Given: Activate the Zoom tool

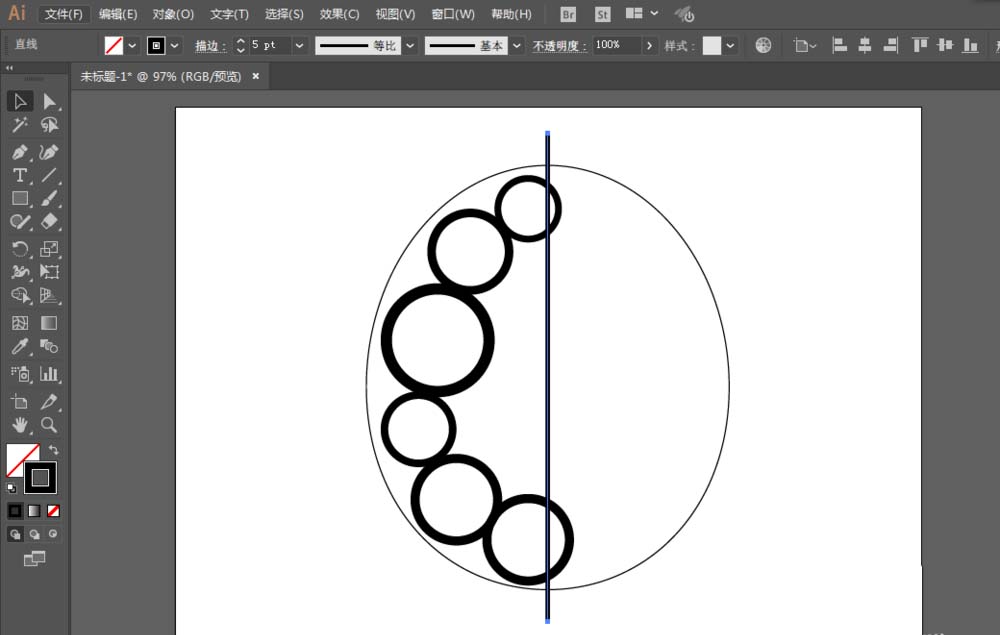Looking at the screenshot, I should [x=50, y=425].
